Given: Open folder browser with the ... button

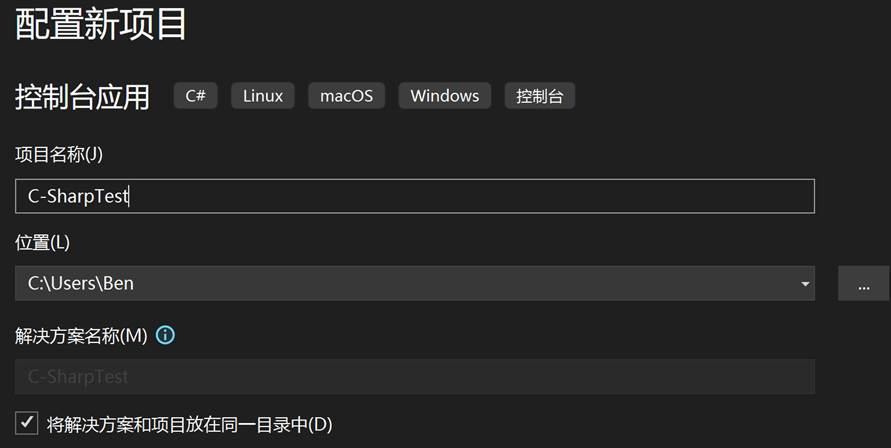Looking at the screenshot, I should (x=864, y=284).
